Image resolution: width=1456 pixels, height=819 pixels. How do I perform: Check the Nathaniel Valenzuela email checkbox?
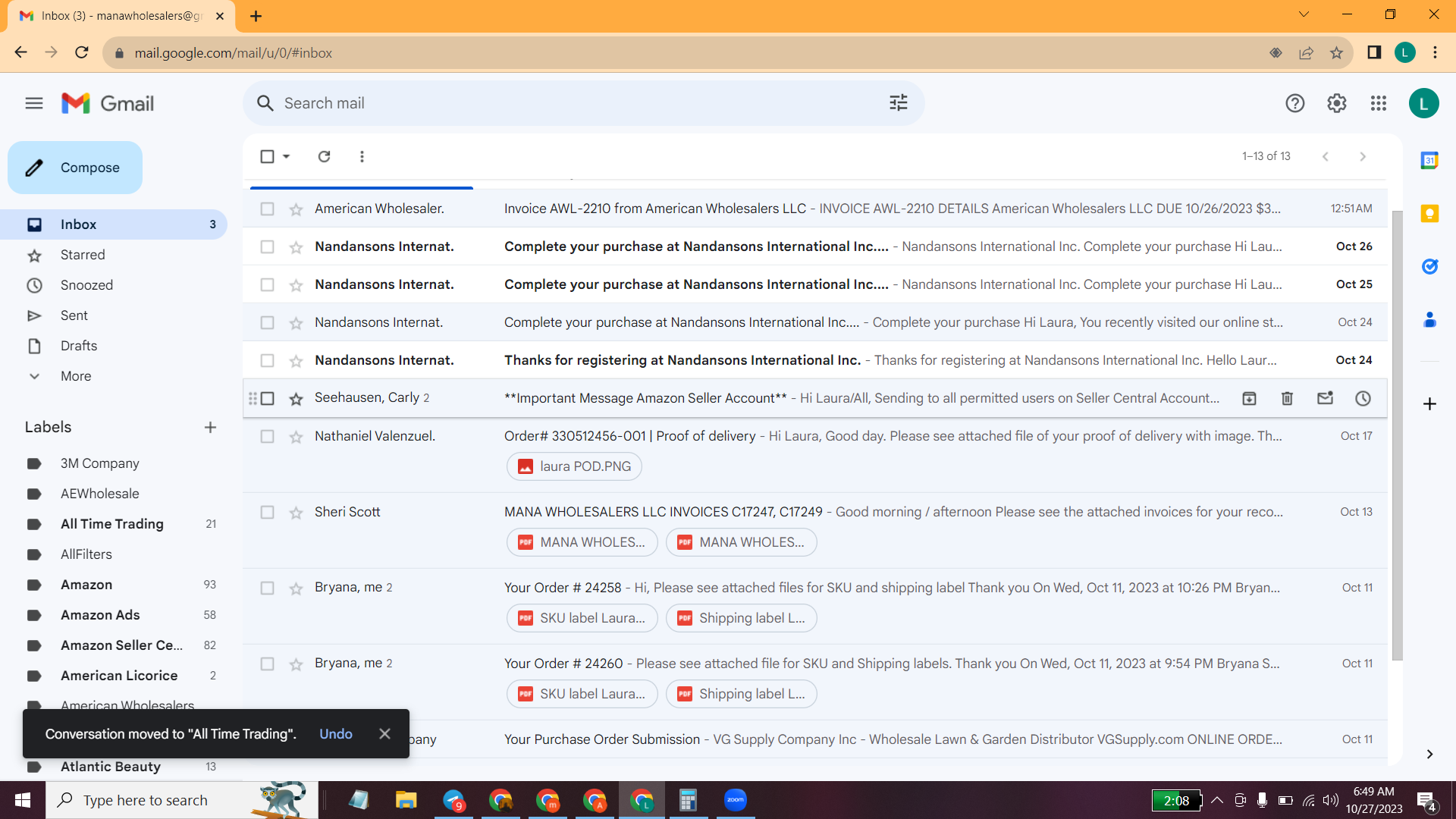point(267,436)
